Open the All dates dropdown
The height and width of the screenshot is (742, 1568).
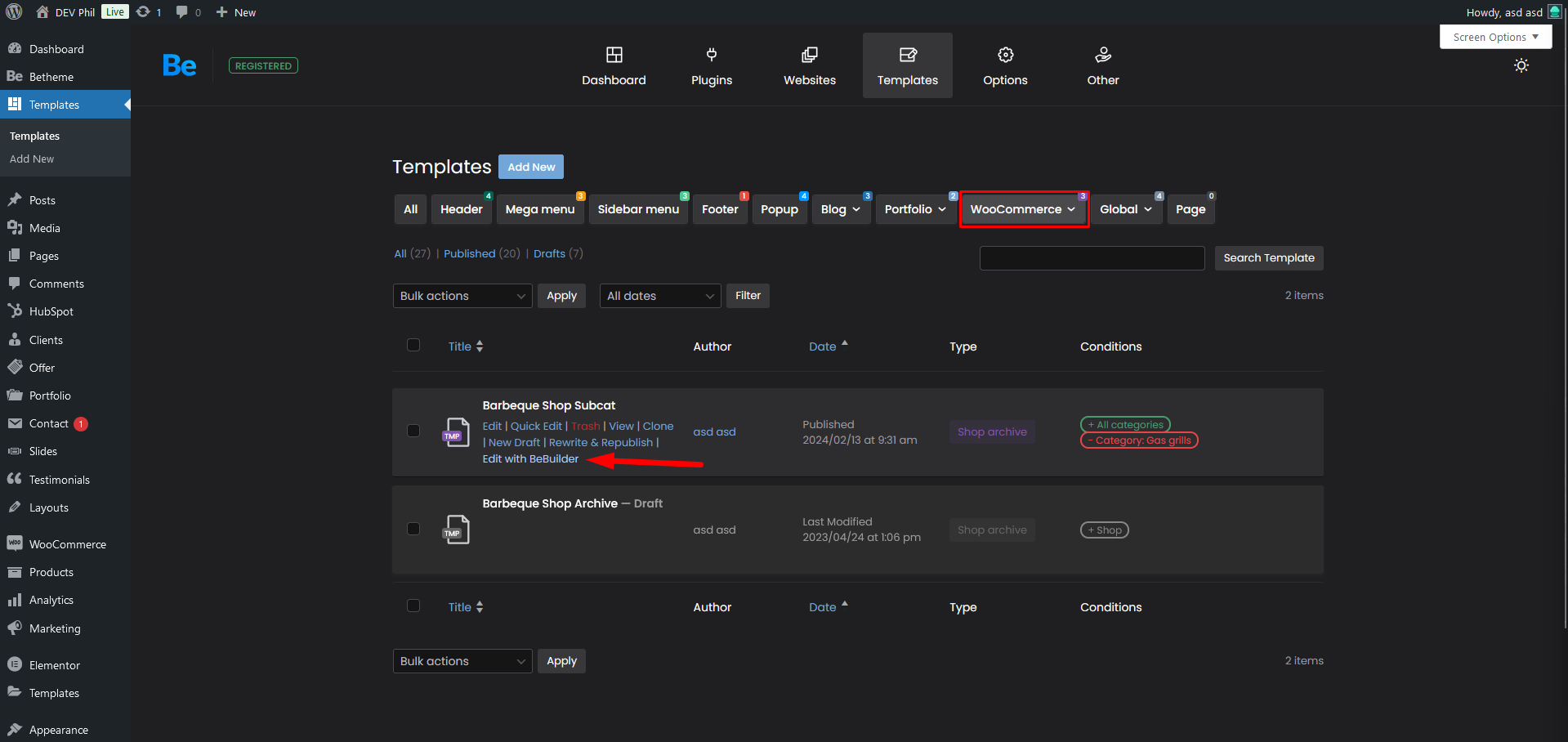[660, 296]
